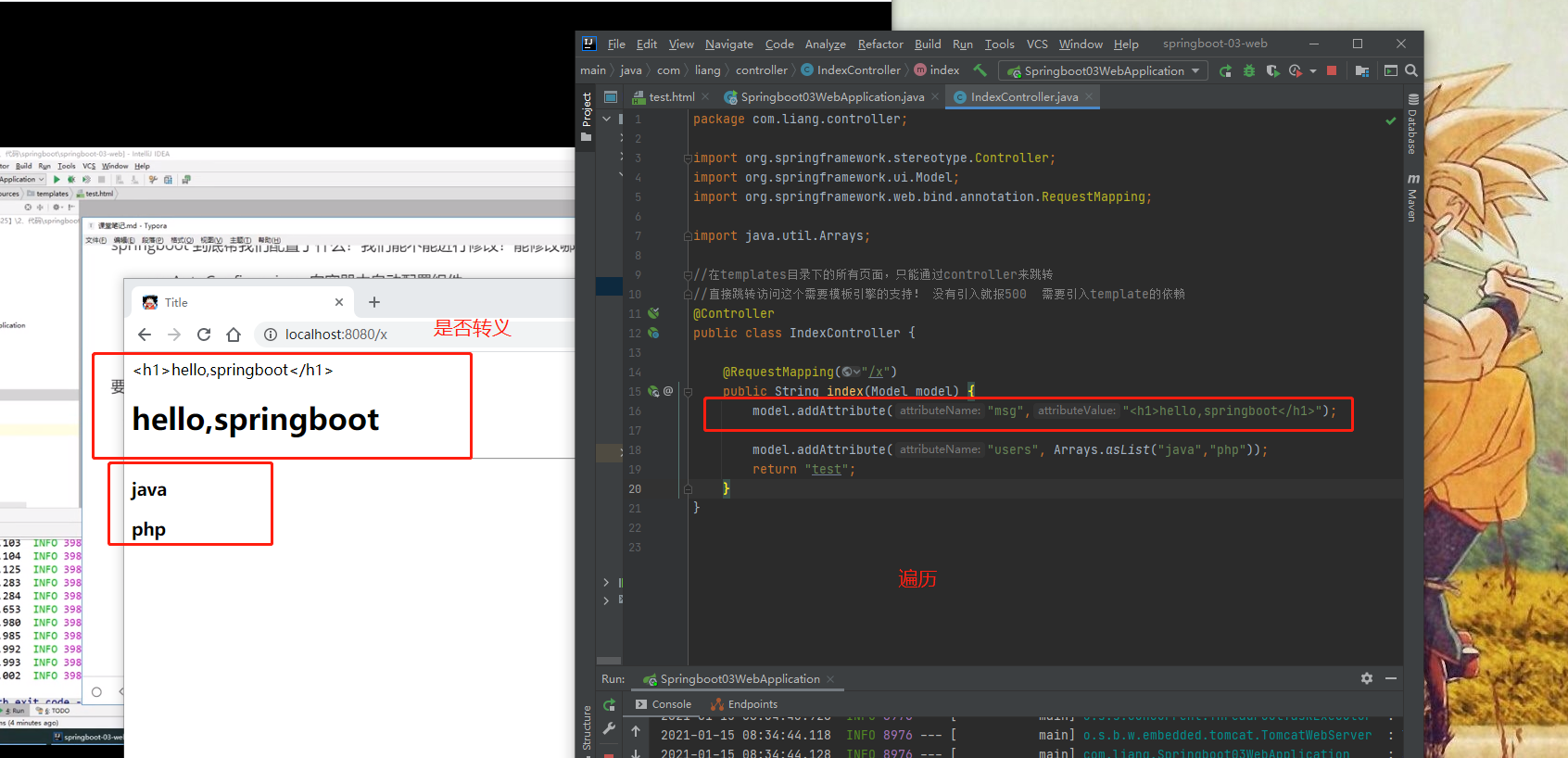This screenshot has width=1568, height=758.
Task: Click the run gutter icon at line 12
Action: (x=653, y=333)
